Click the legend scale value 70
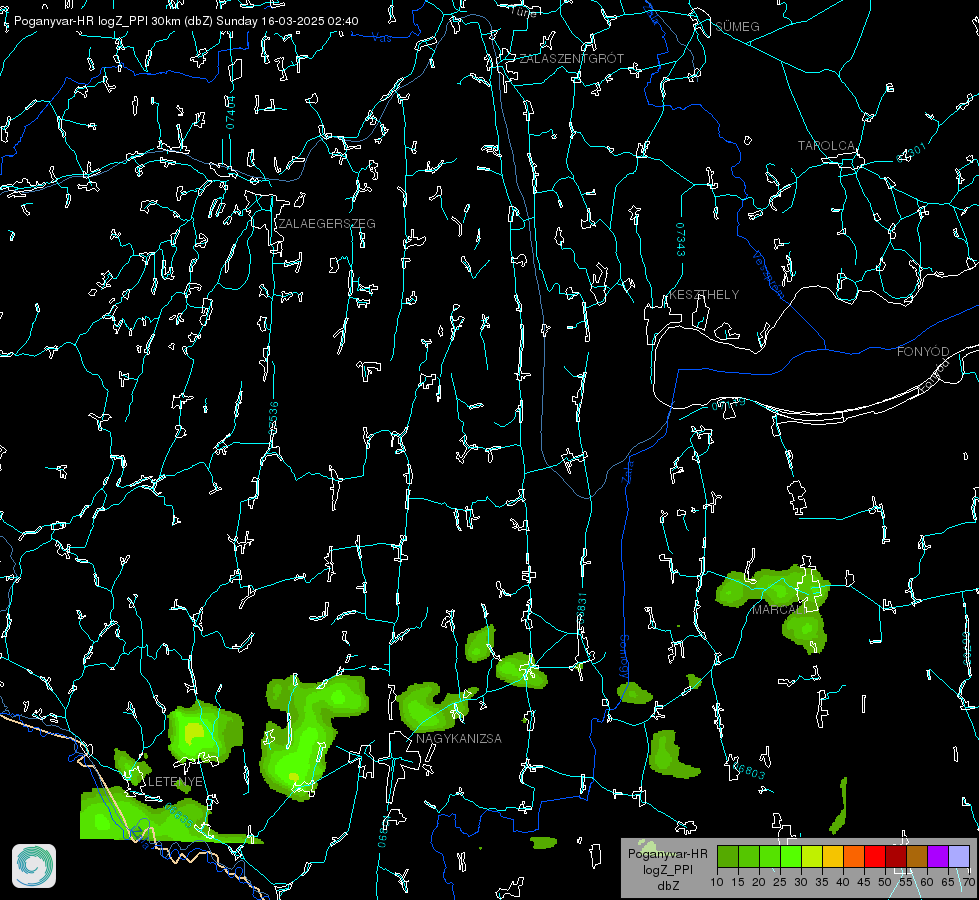979x900 pixels. coord(968,882)
